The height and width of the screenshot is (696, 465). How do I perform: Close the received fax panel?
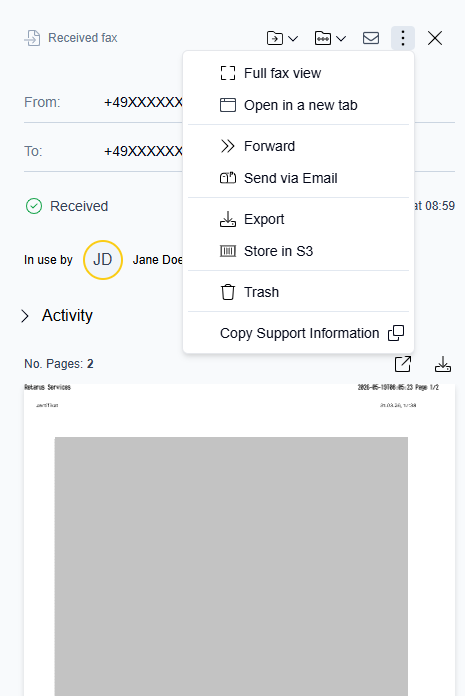[x=435, y=38]
